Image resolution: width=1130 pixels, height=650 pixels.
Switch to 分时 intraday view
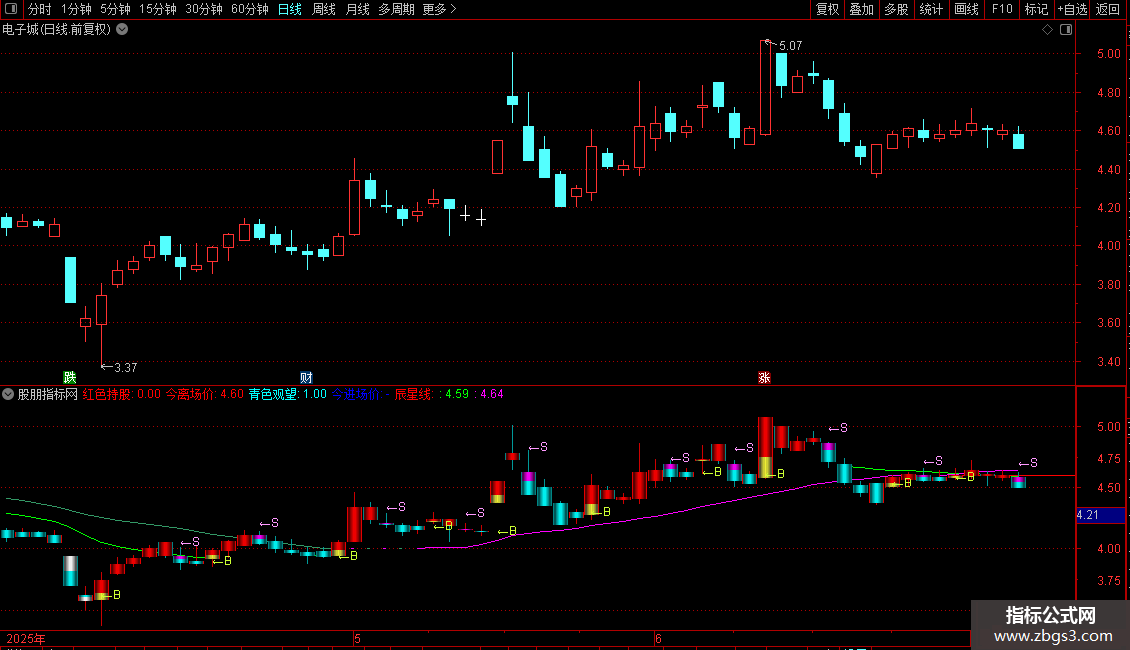40,9
